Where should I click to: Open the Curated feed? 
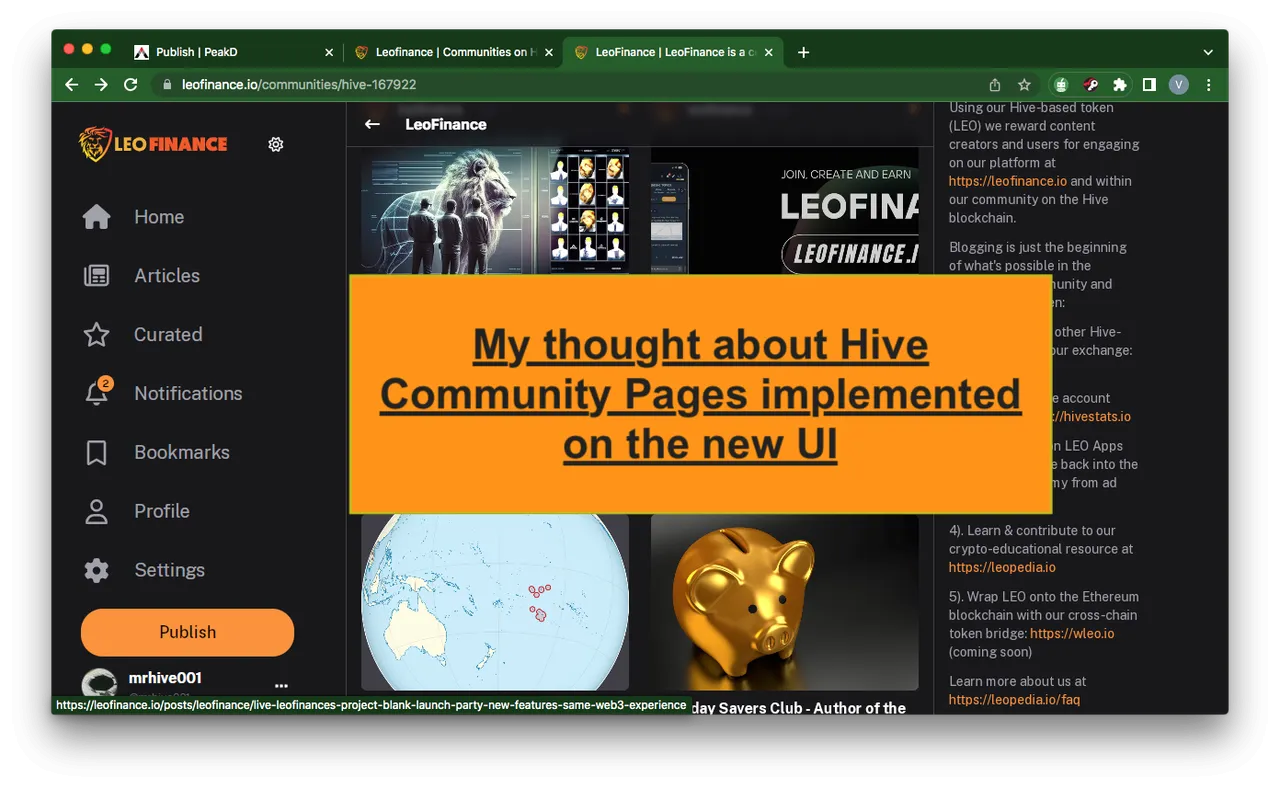[143, 335]
